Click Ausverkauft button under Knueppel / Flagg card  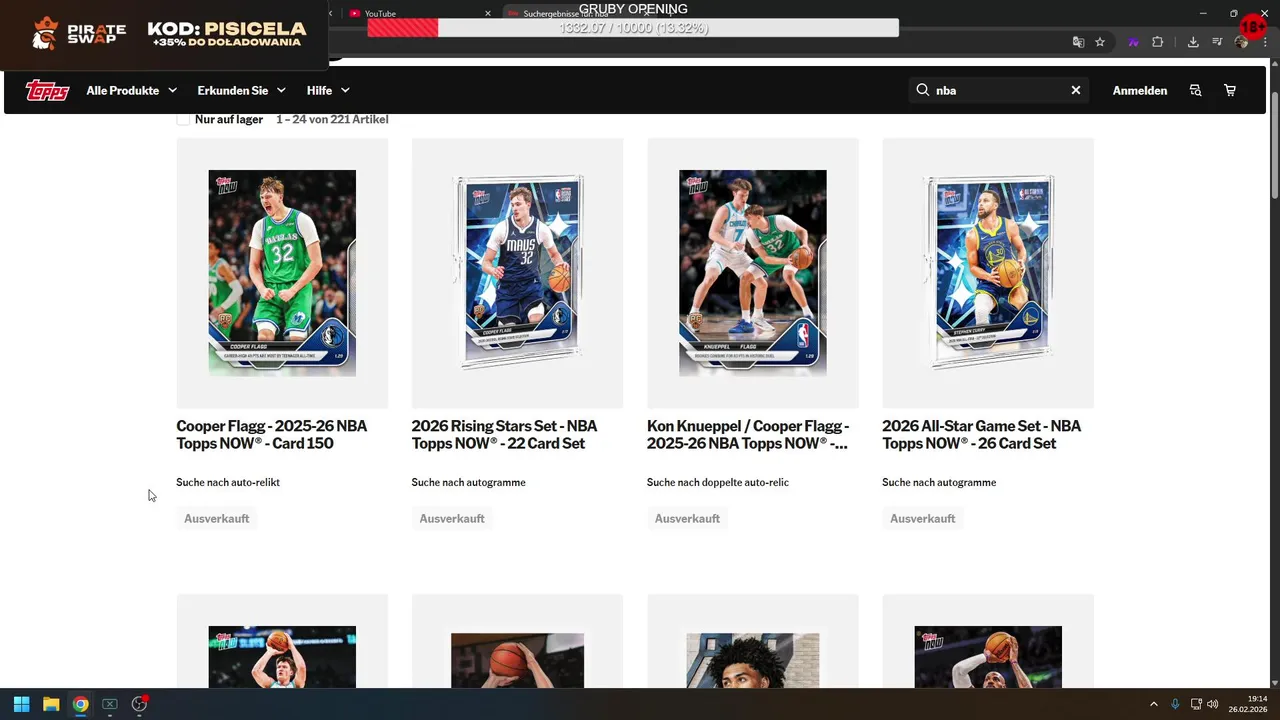pos(687,518)
